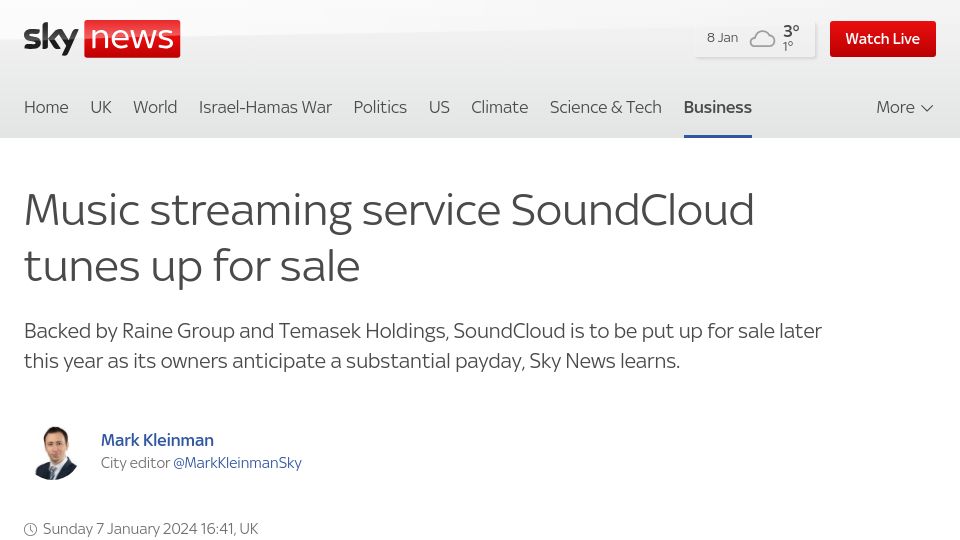This screenshot has width=960, height=540.
Task: Open Mark Kleinman's author page link
Action: [157, 440]
